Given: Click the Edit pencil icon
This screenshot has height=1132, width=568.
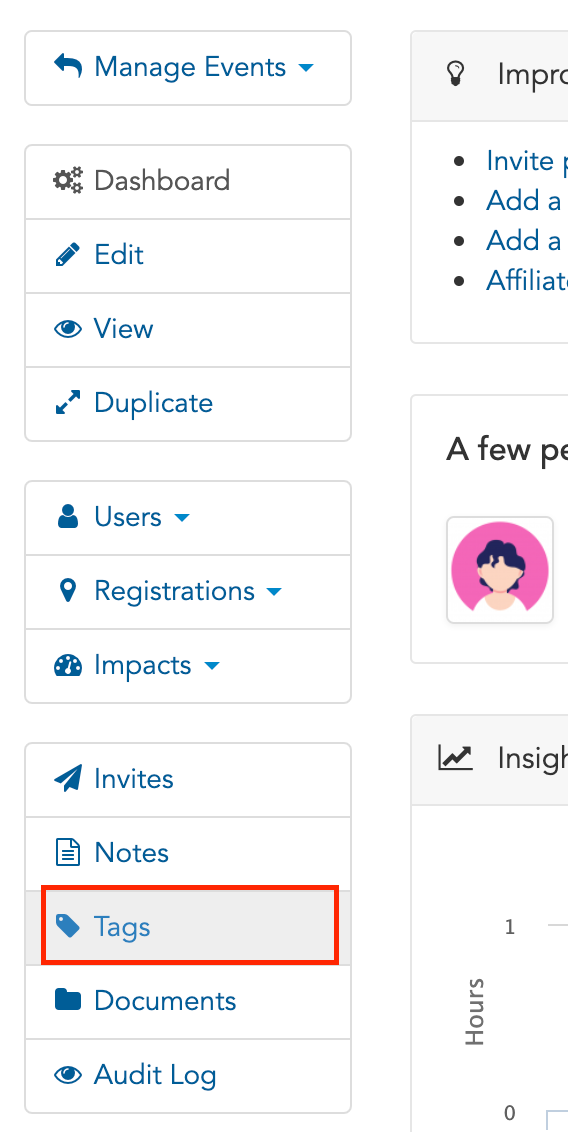Looking at the screenshot, I should tap(68, 255).
